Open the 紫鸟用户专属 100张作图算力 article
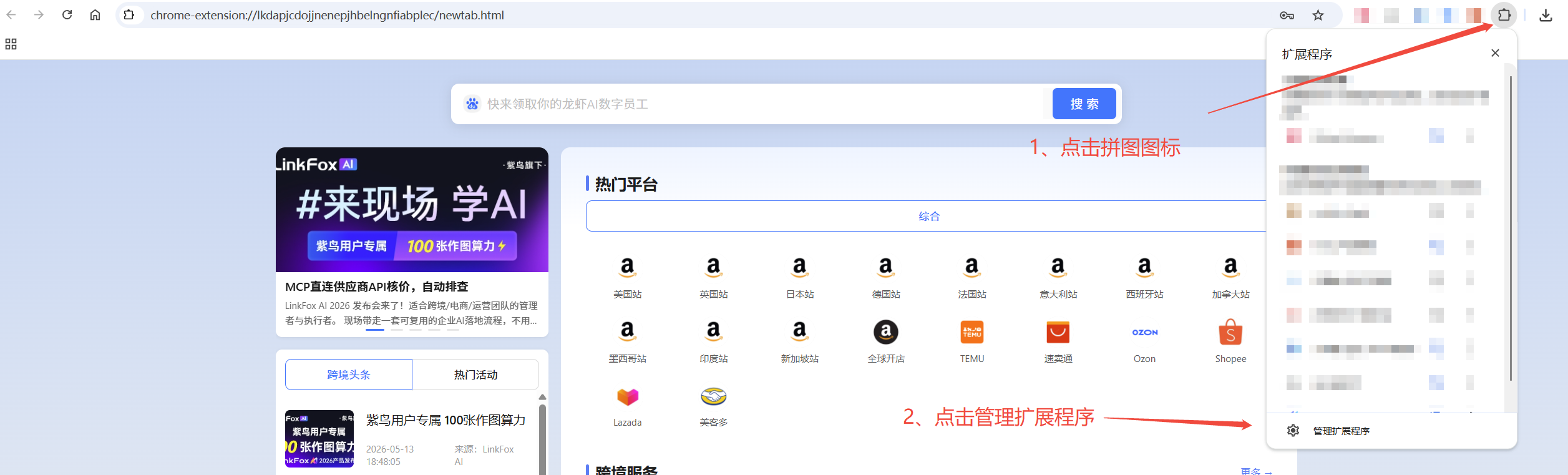 pos(446,420)
